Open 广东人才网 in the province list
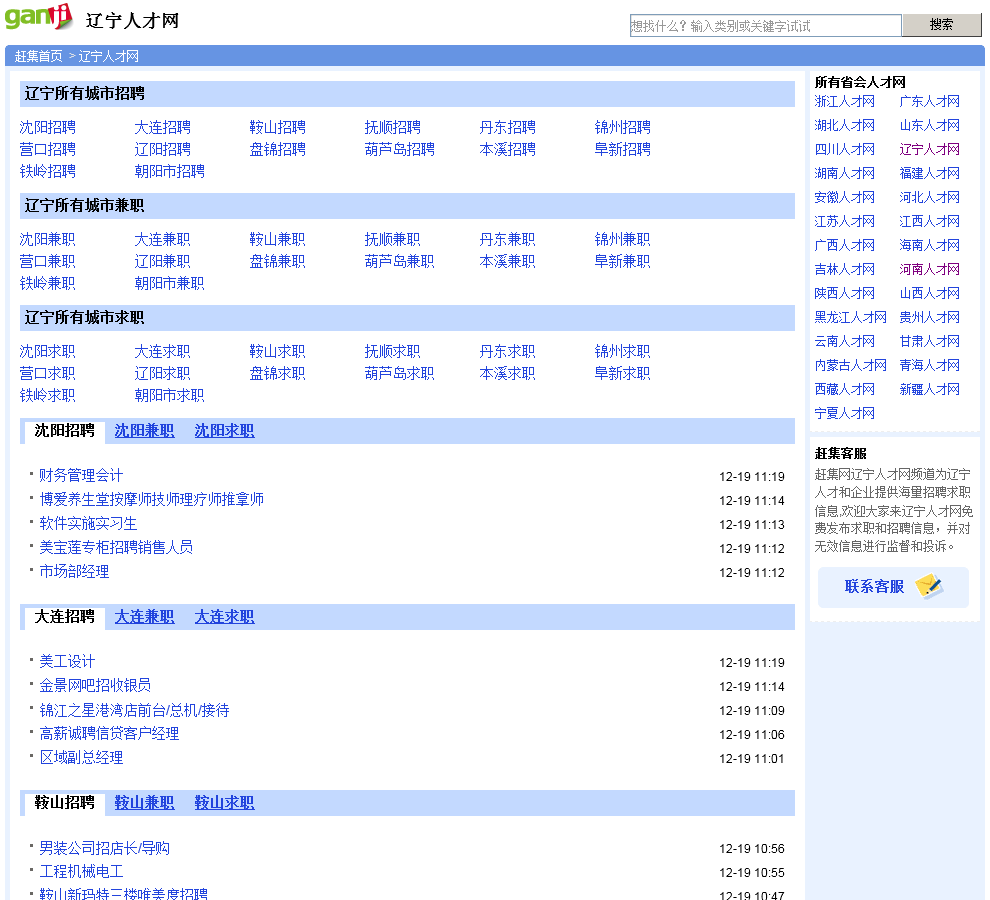Viewport: 990px width, 900px height. [929, 102]
